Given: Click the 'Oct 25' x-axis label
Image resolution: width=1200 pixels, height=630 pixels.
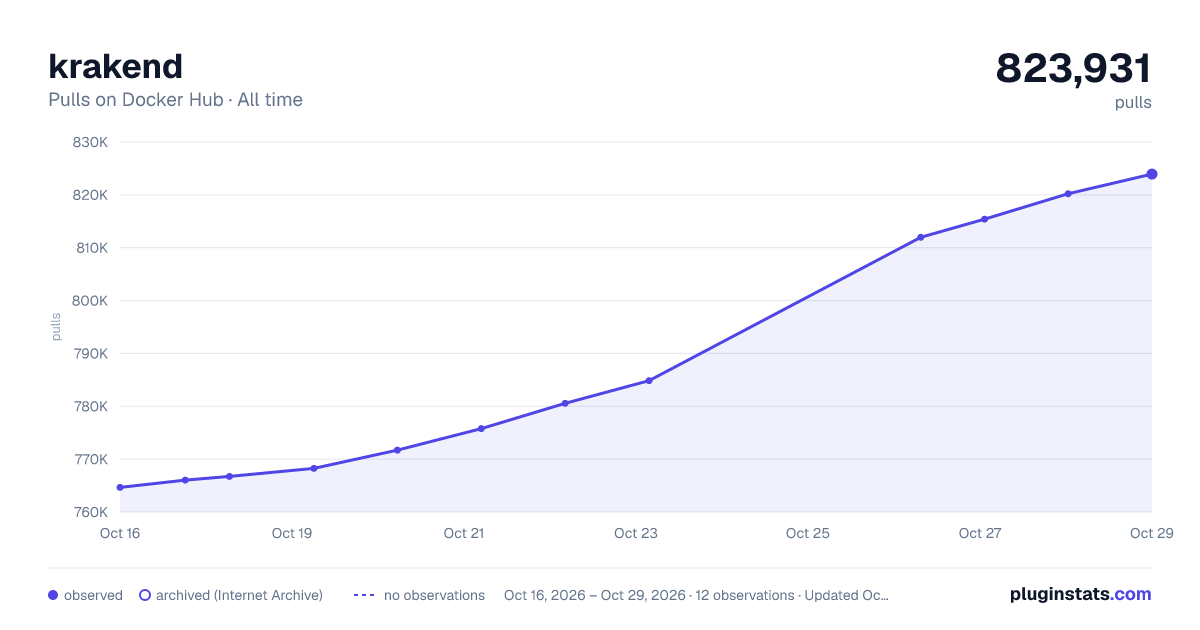Looking at the screenshot, I should pos(808,533).
